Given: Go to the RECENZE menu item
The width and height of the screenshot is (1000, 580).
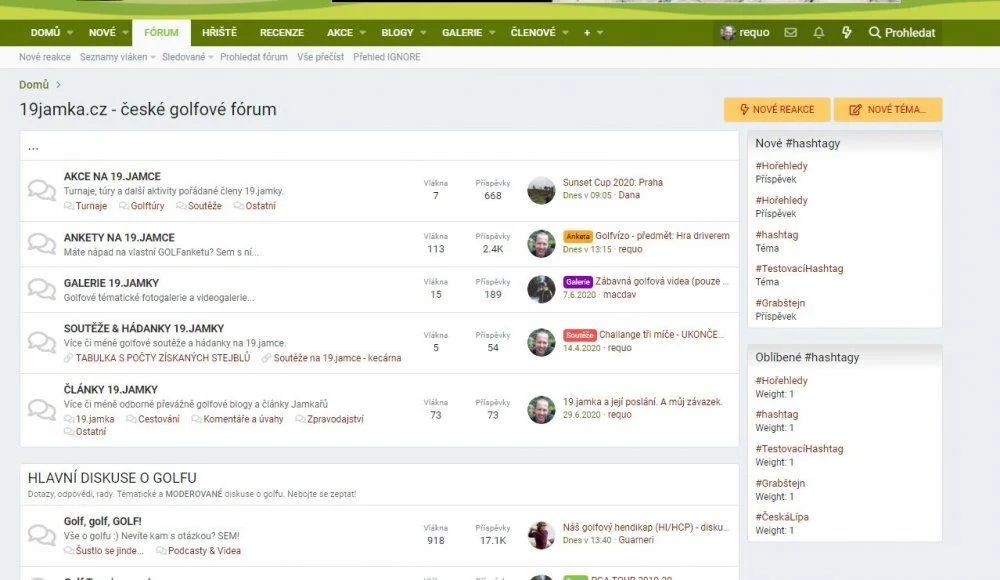Looking at the screenshot, I should pyautogui.click(x=282, y=33).
